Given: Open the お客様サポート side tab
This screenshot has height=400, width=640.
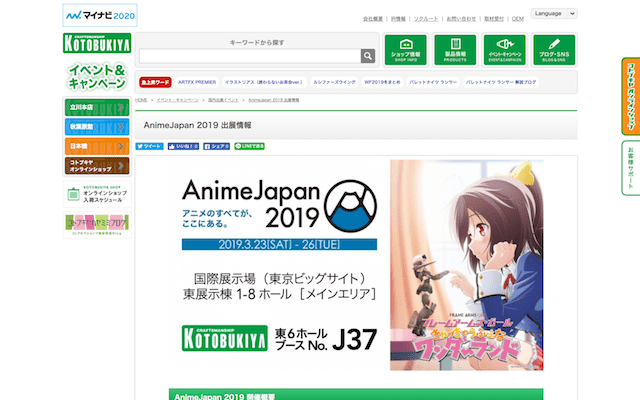Looking at the screenshot, I should tap(631, 168).
